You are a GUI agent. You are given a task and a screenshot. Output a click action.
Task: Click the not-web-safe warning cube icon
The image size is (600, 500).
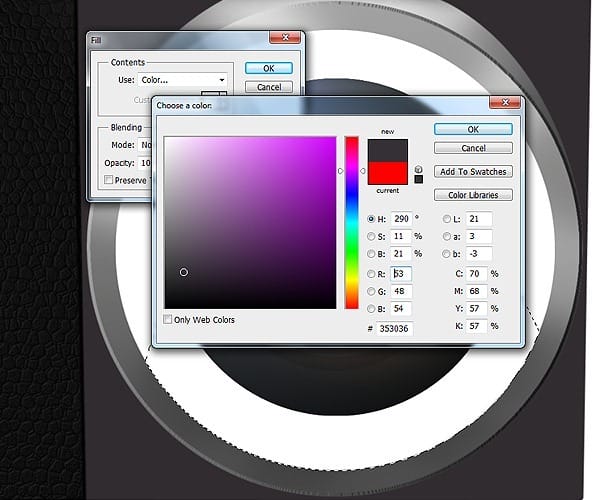418,169
